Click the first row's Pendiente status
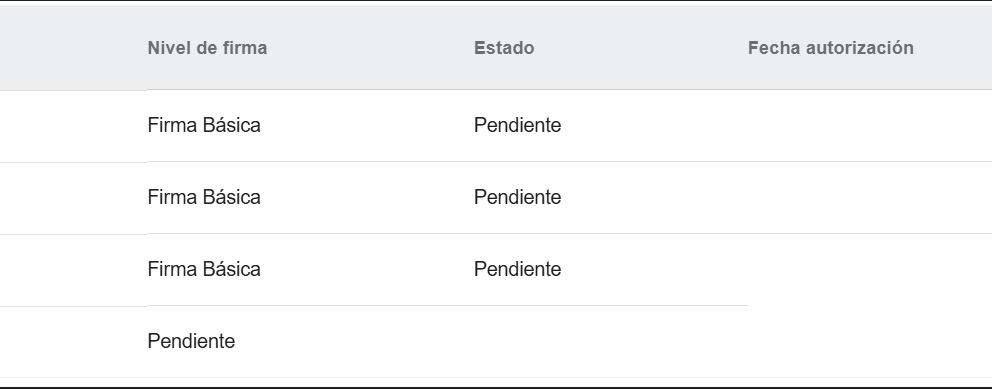 (x=517, y=125)
